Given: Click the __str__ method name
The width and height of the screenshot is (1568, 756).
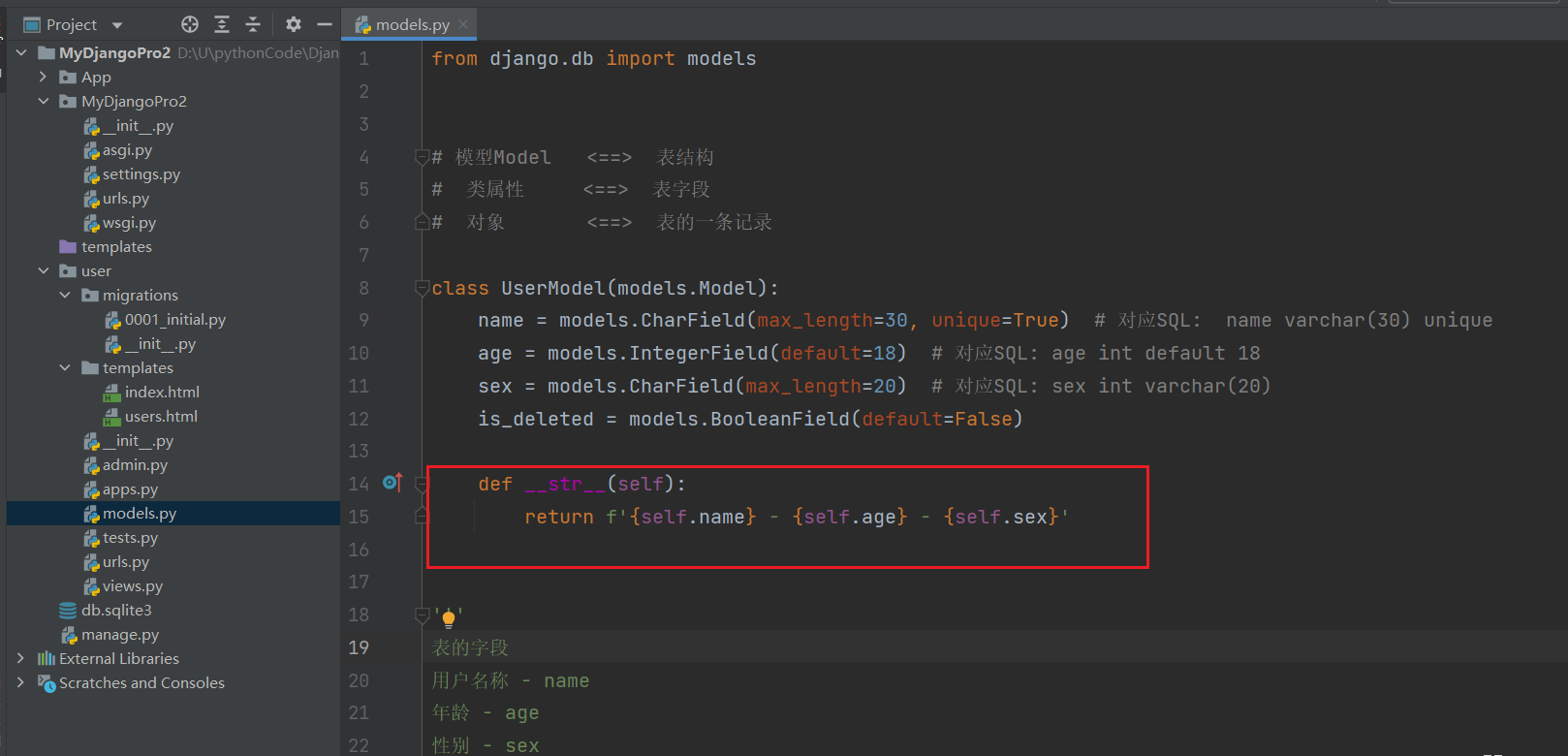Looking at the screenshot, I should (x=565, y=484).
